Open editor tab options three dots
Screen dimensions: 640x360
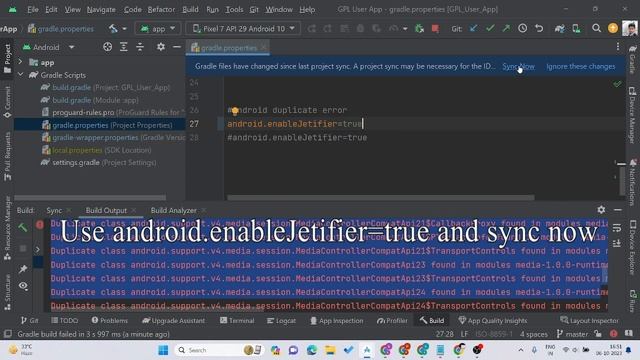click(618, 47)
